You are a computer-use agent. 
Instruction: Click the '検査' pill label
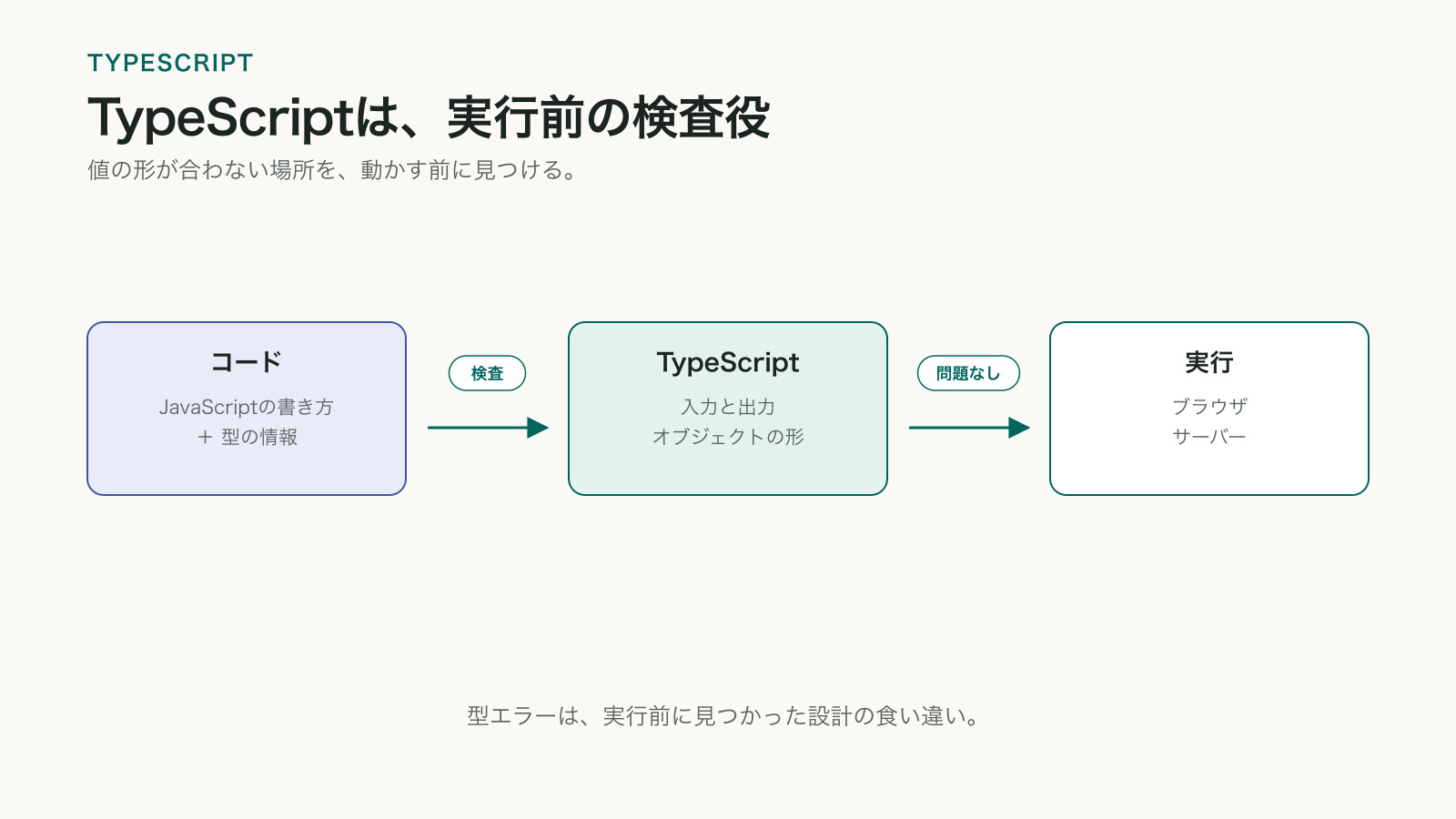tap(487, 373)
